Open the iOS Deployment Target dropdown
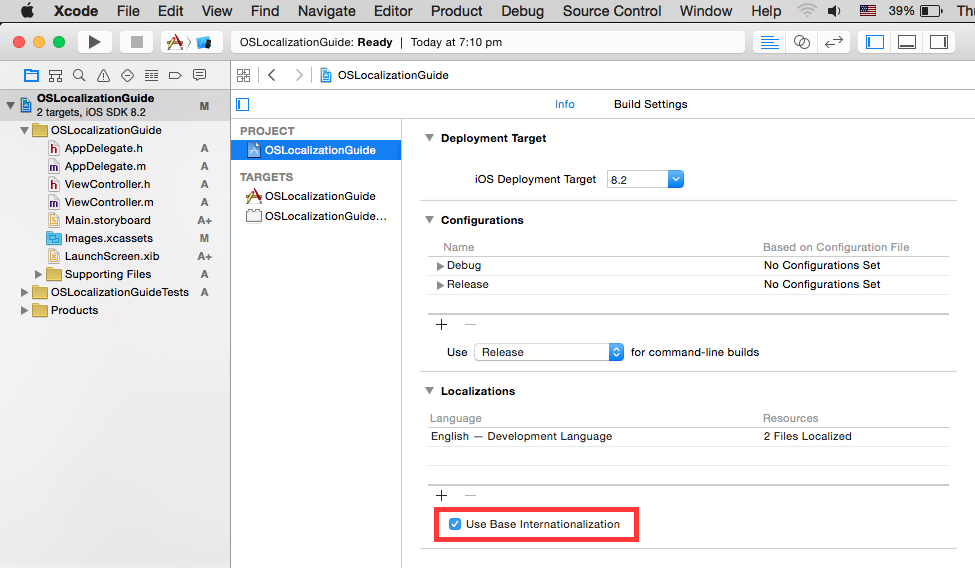 675,179
